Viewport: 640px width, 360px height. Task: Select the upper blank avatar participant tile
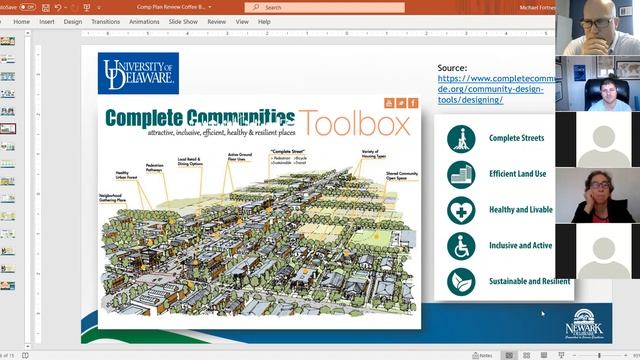pyautogui.click(x=598, y=140)
